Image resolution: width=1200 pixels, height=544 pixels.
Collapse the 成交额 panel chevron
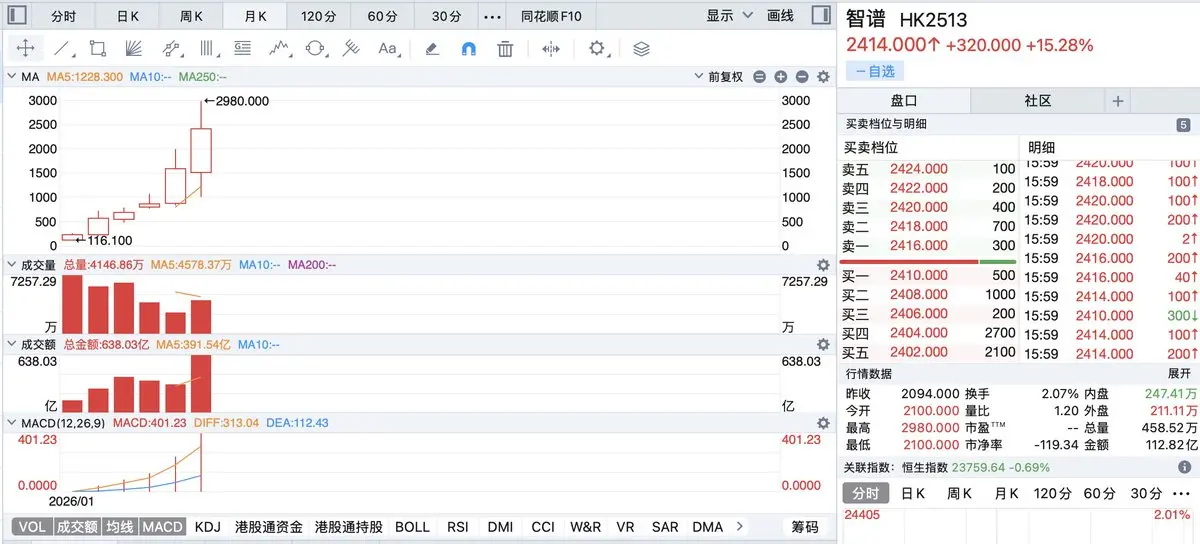coord(12,344)
